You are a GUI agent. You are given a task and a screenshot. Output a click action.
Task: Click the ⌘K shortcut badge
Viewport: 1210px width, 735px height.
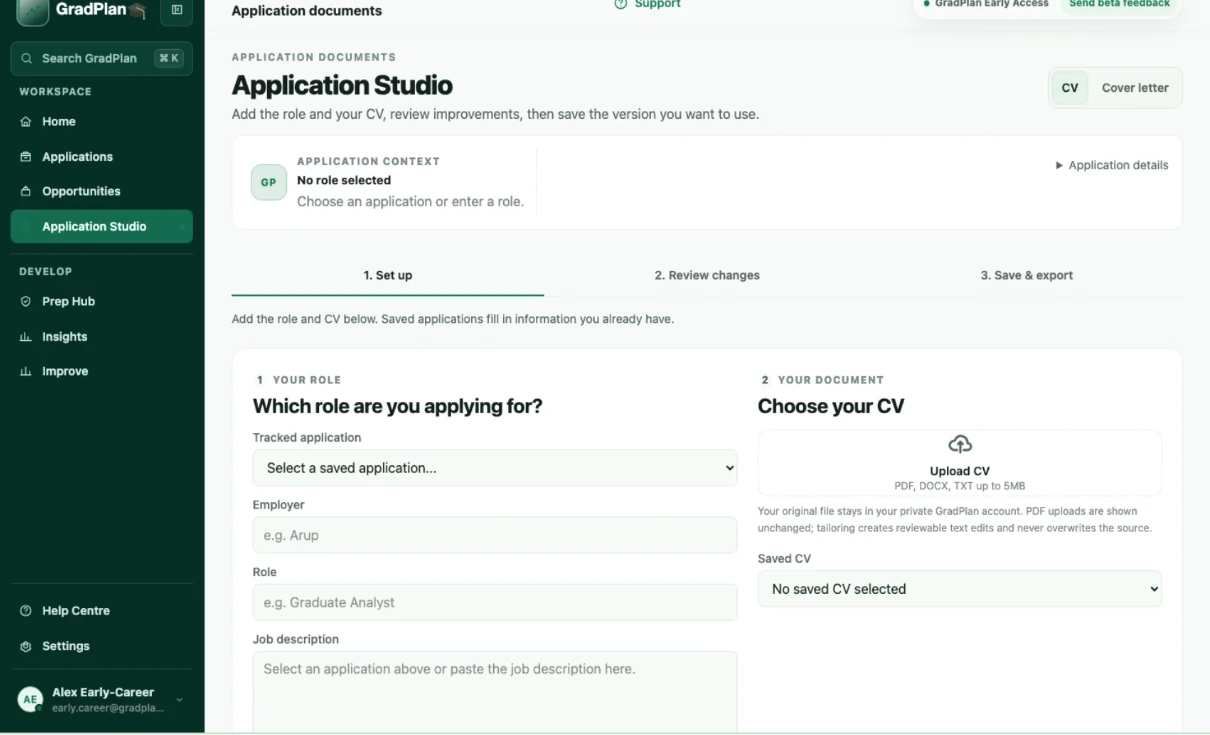[169, 58]
